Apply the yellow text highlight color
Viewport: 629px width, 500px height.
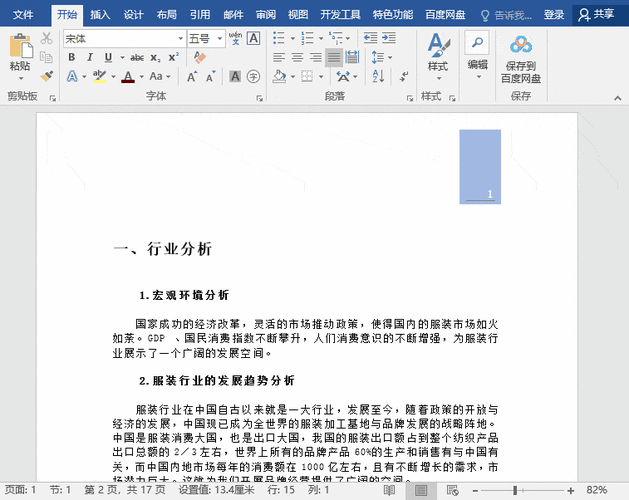(99, 76)
